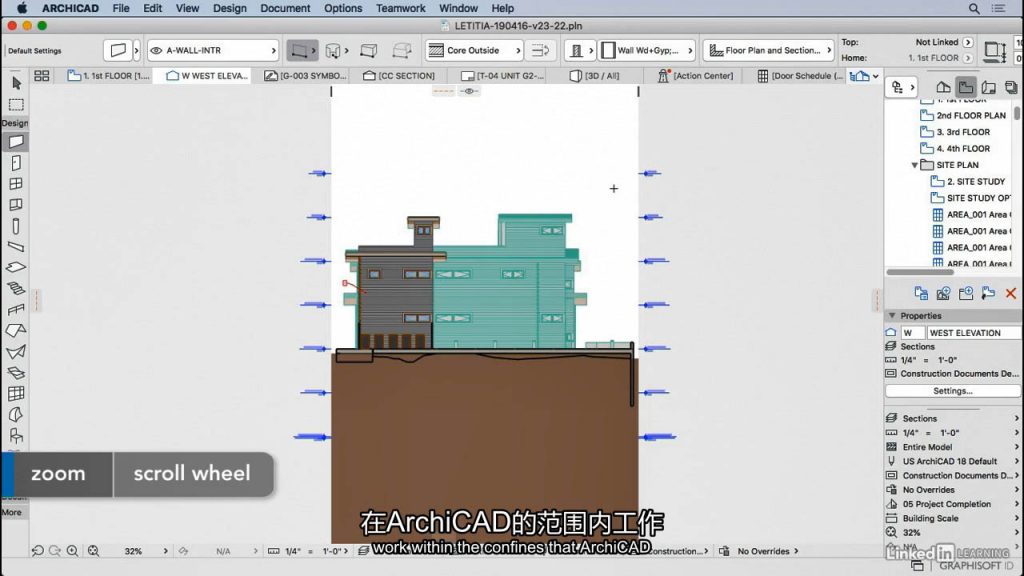The image size is (1024, 576).
Task: Open the Teamwork menu
Action: (400, 8)
